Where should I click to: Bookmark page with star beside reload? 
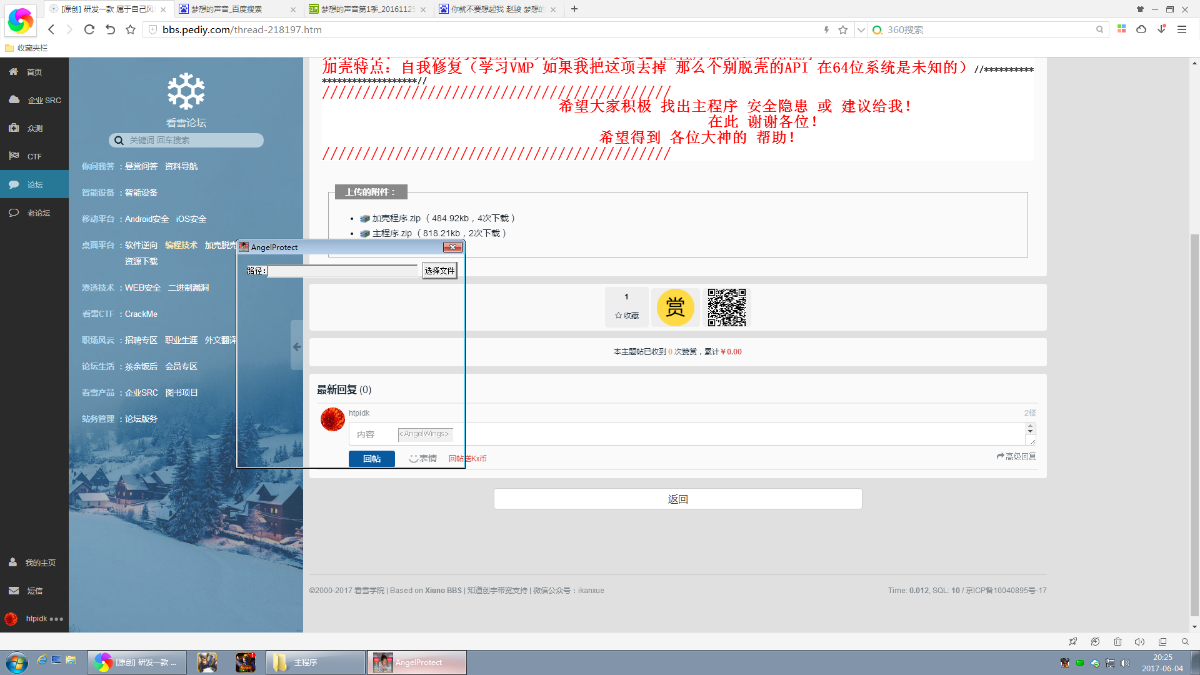point(130,29)
